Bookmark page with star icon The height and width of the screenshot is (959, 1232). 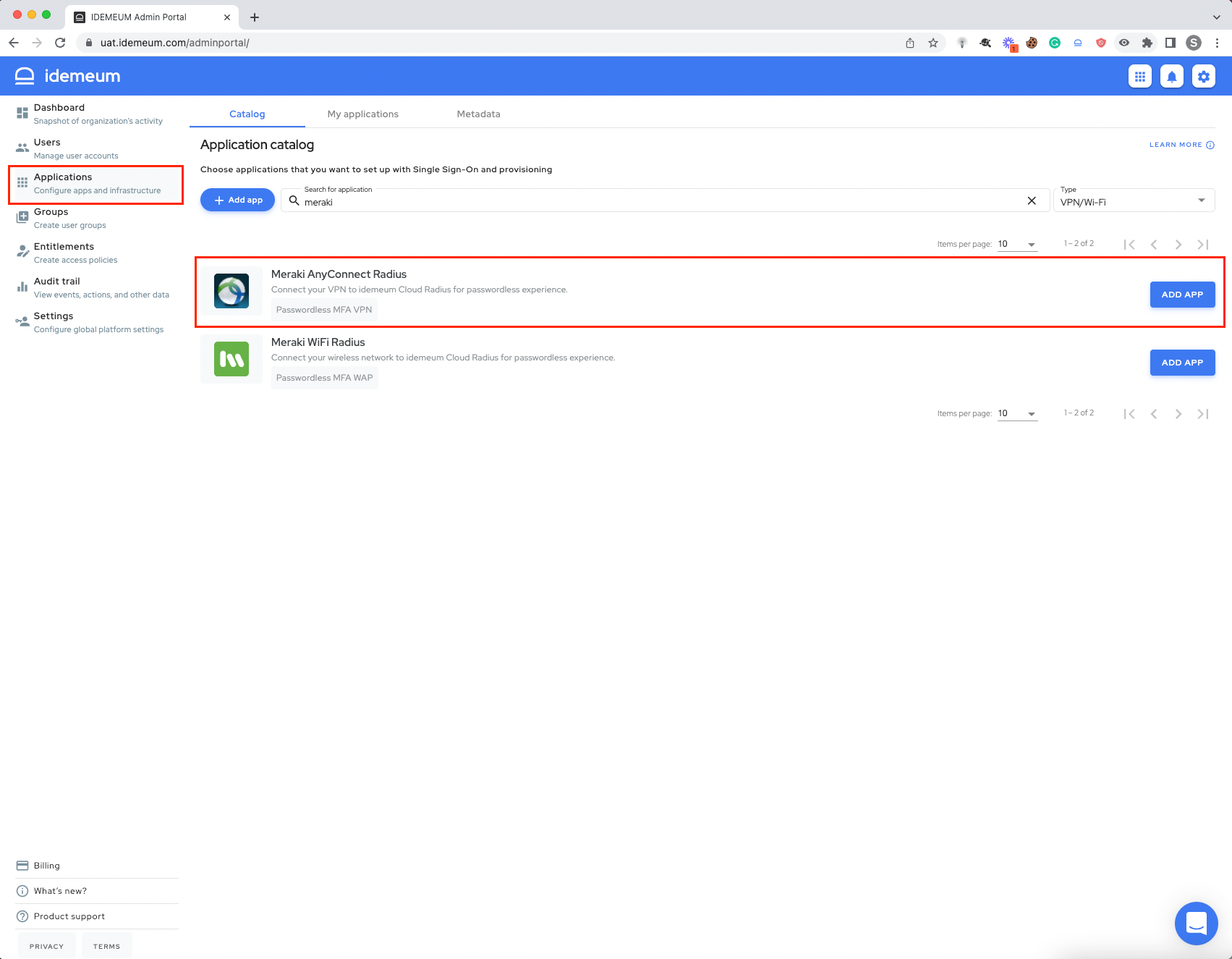click(x=933, y=43)
